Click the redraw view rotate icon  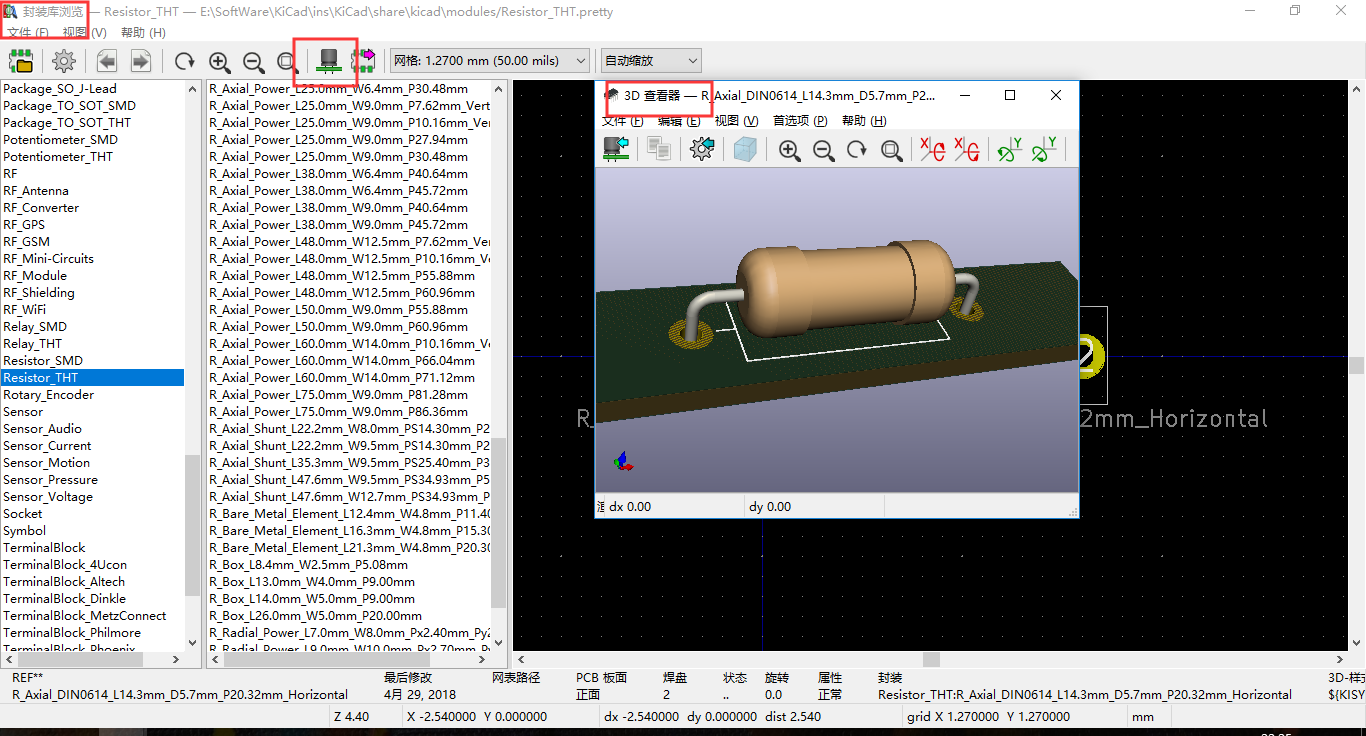pyautogui.click(x=184, y=61)
